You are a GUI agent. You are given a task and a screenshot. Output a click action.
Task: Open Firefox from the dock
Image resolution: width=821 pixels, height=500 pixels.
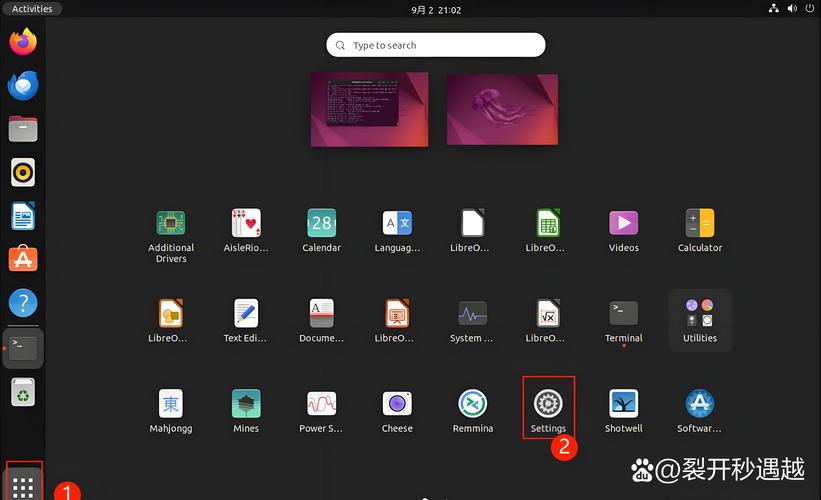point(23,41)
